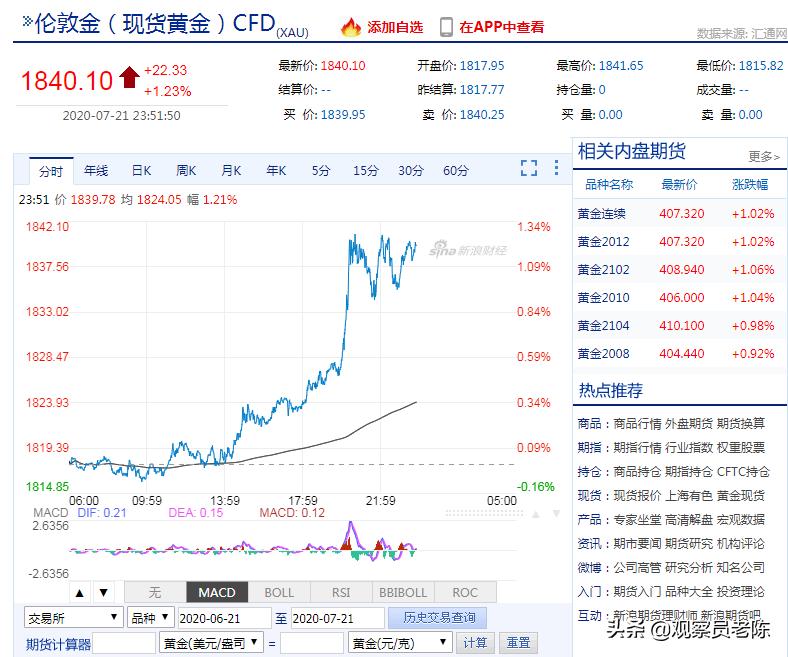Click the futures calculator input field

[124, 643]
